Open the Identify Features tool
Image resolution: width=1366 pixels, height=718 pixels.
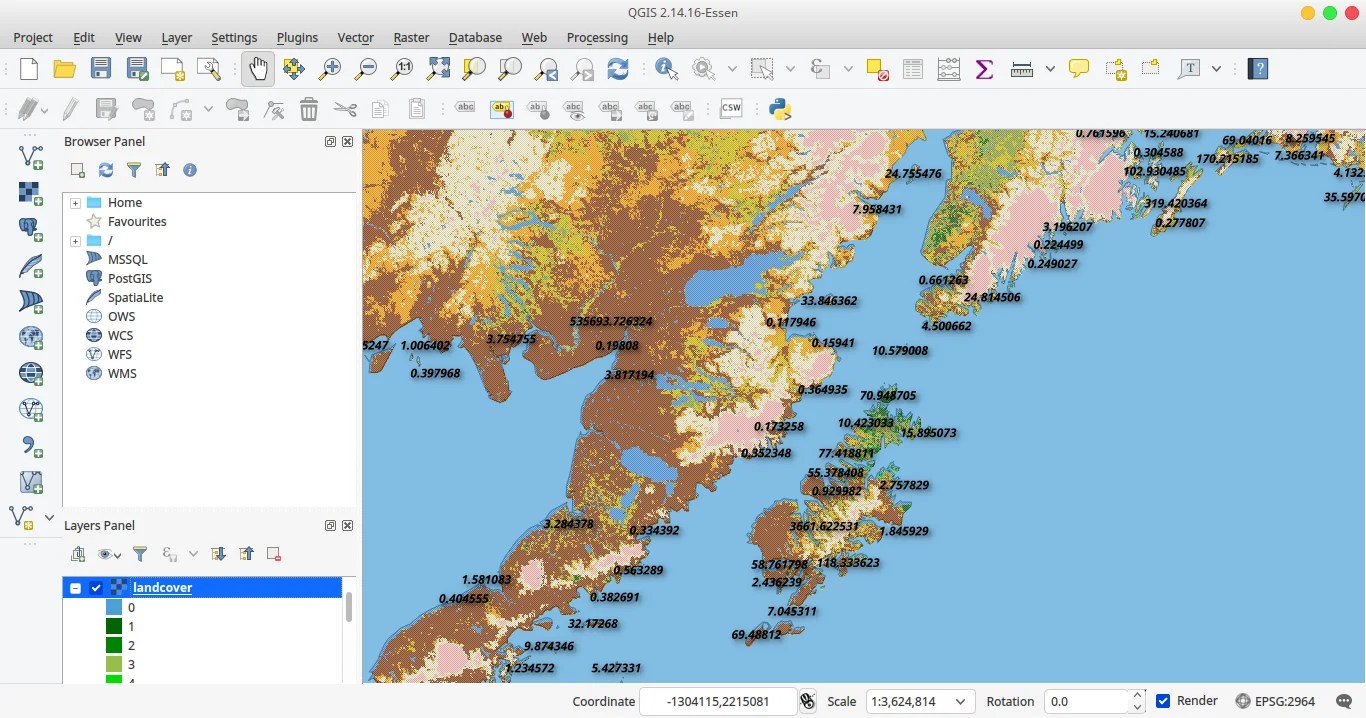coord(664,68)
